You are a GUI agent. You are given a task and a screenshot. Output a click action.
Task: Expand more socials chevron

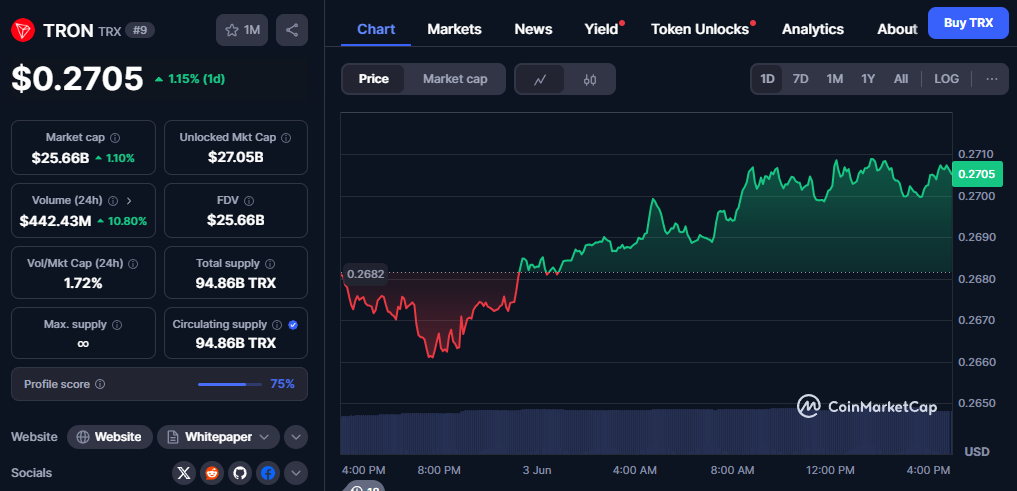point(296,473)
